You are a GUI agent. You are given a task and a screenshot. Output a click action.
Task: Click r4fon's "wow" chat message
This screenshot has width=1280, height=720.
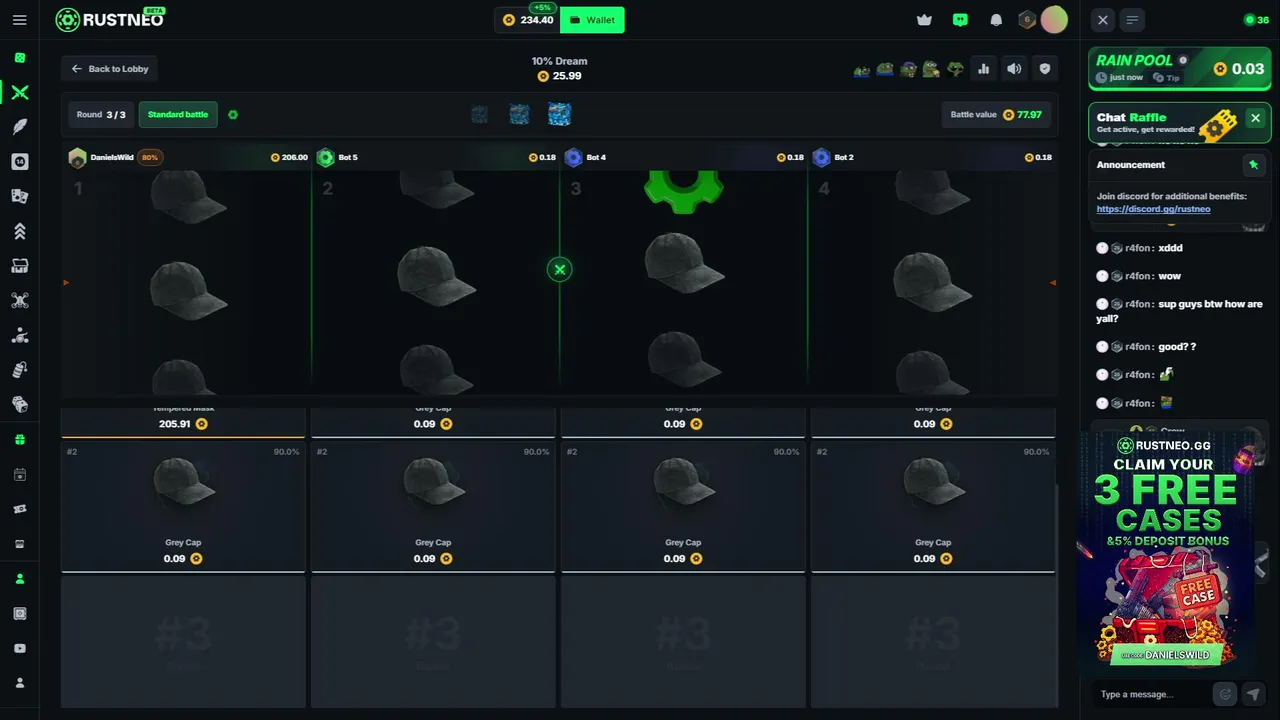[1170, 276]
